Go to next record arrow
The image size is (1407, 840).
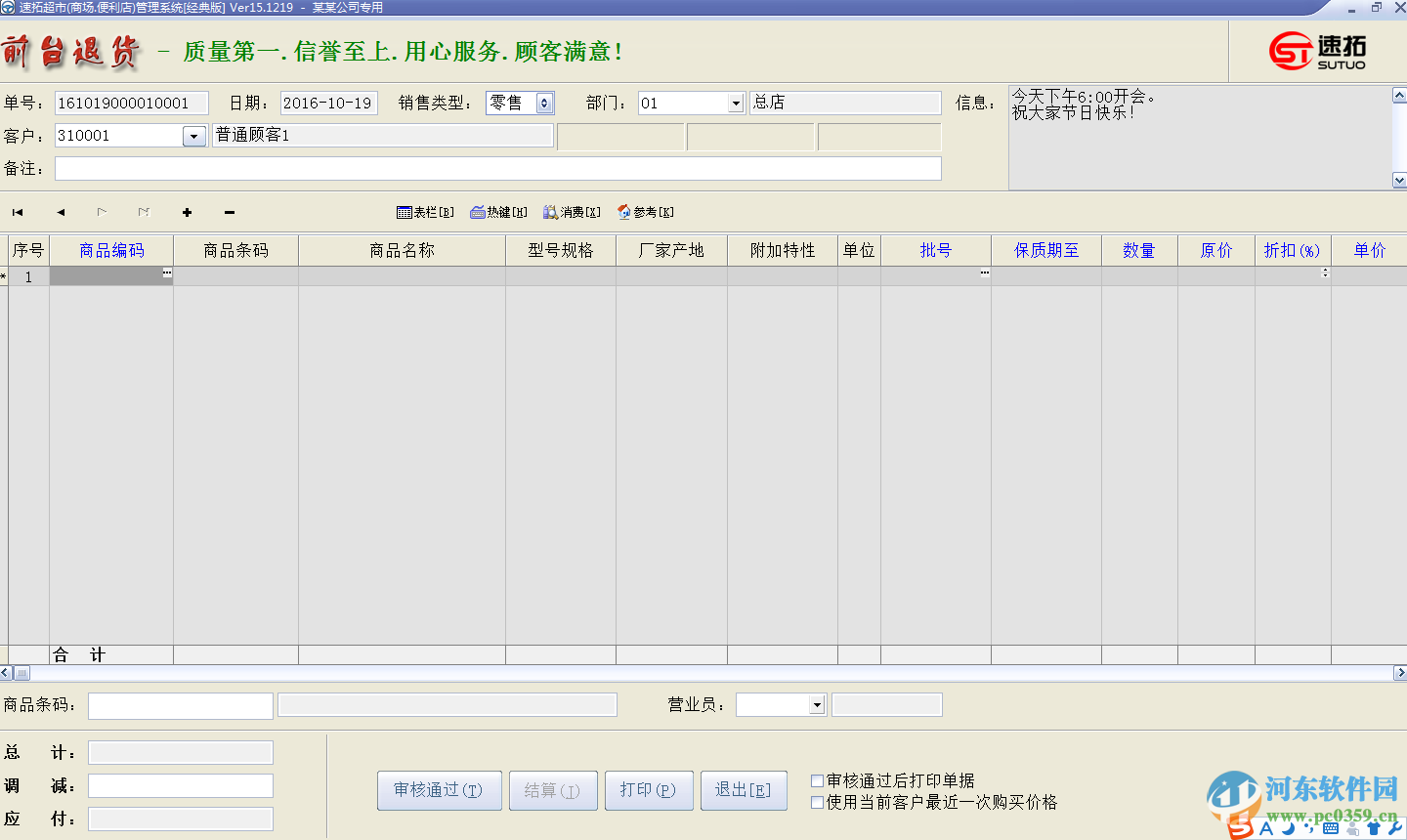102,212
